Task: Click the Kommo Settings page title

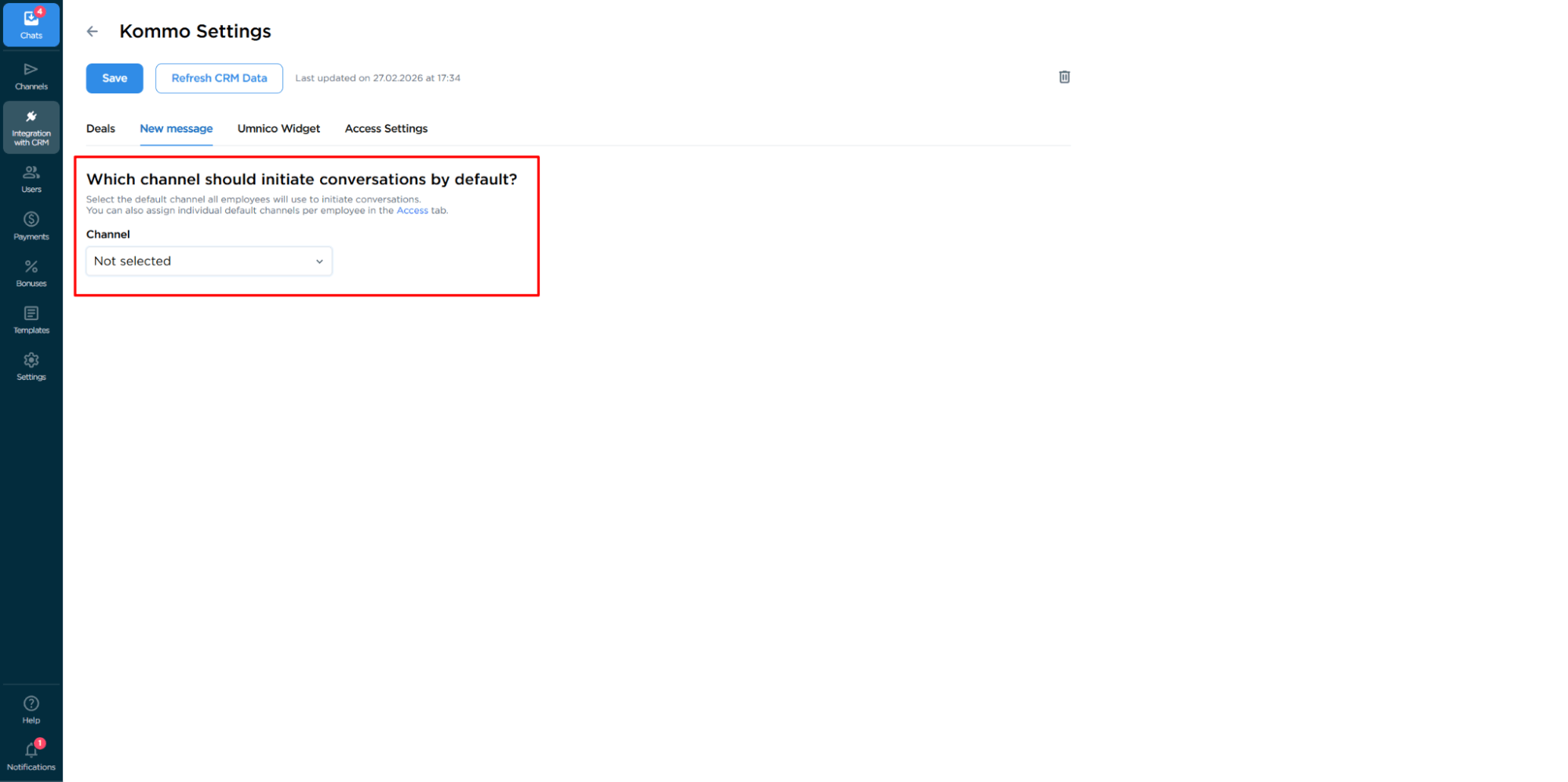Action: click(x=195, y=31)
